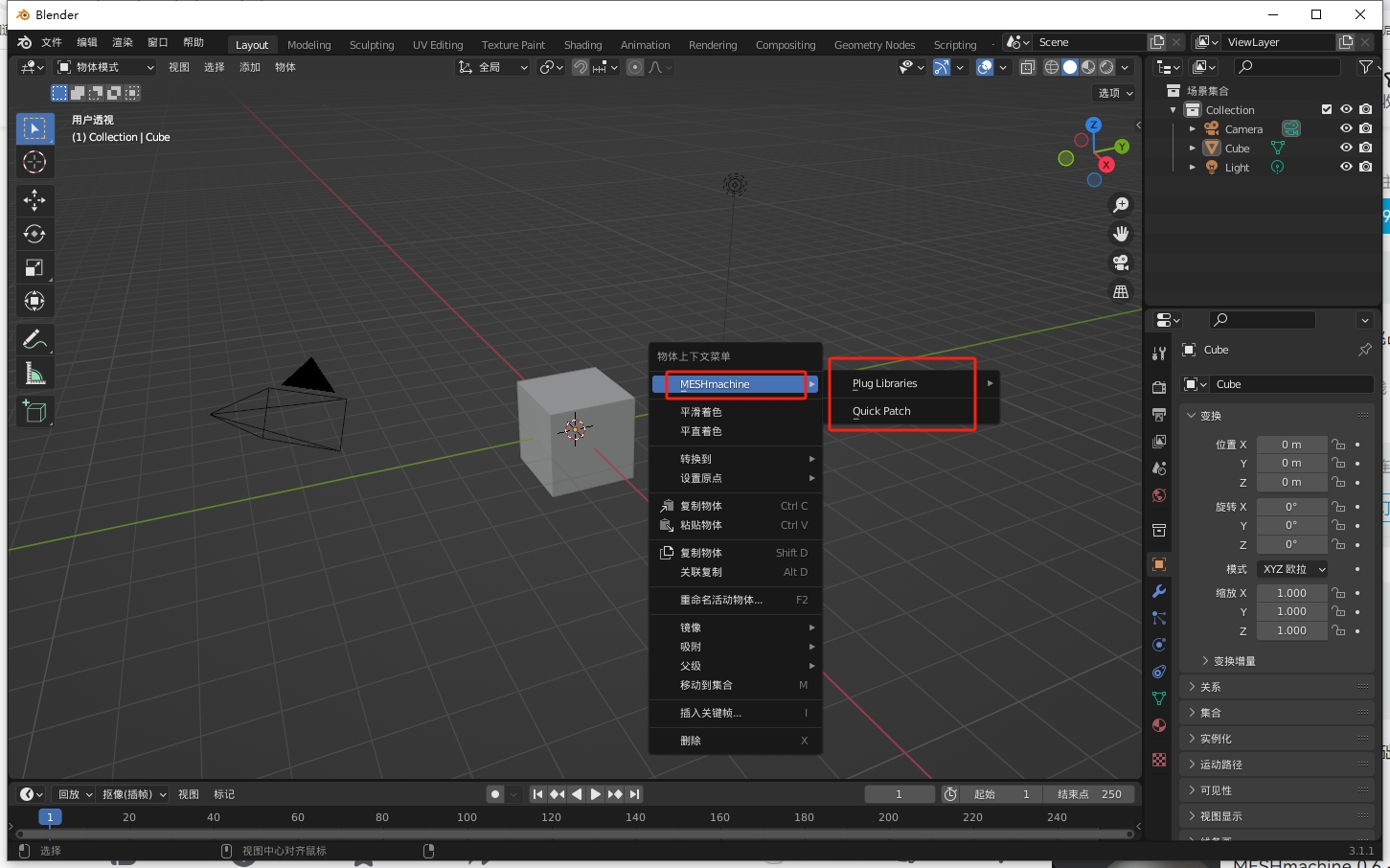Uncheck the Collection exclude checkbox
Viewport: 1390px width, 868px height.
coord(1327,109)
